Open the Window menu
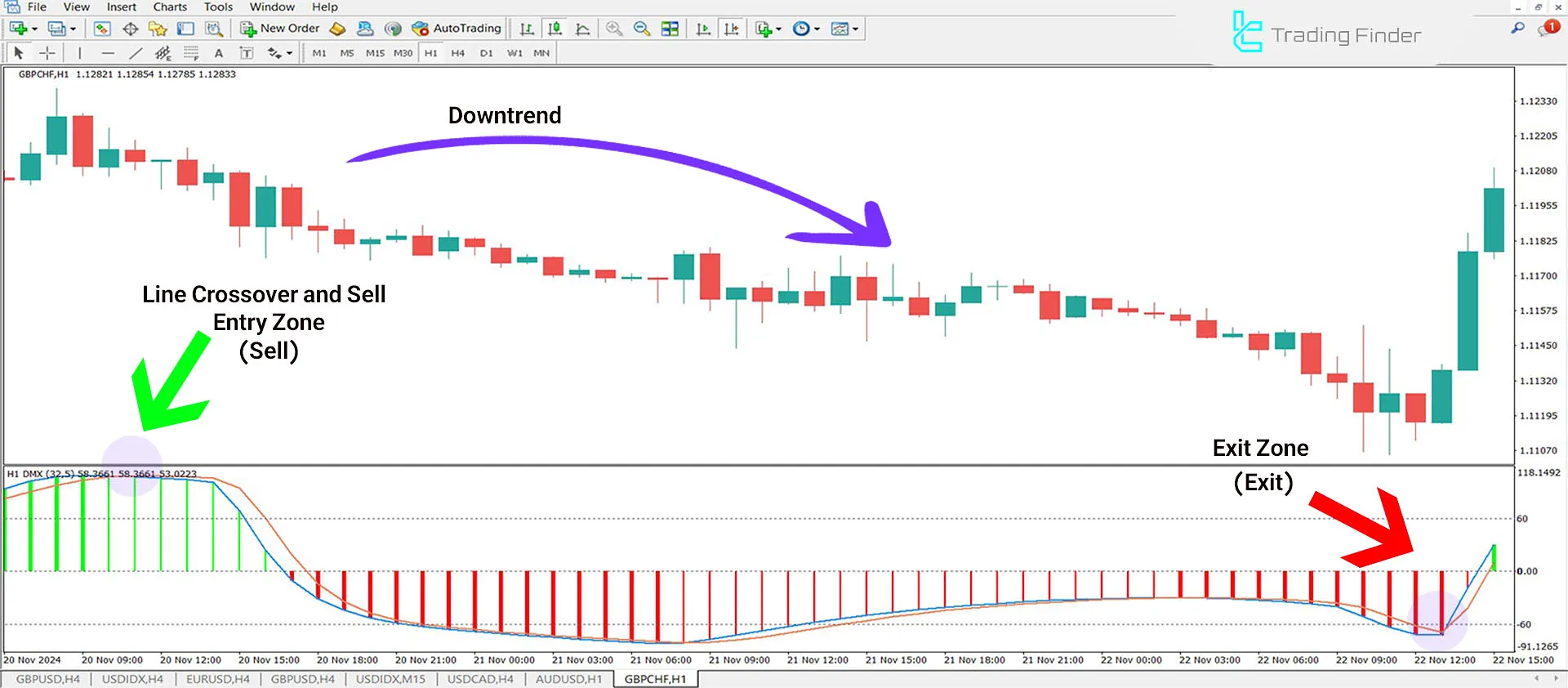Screen dimensions: 1568x688 [x=272, y=7]
